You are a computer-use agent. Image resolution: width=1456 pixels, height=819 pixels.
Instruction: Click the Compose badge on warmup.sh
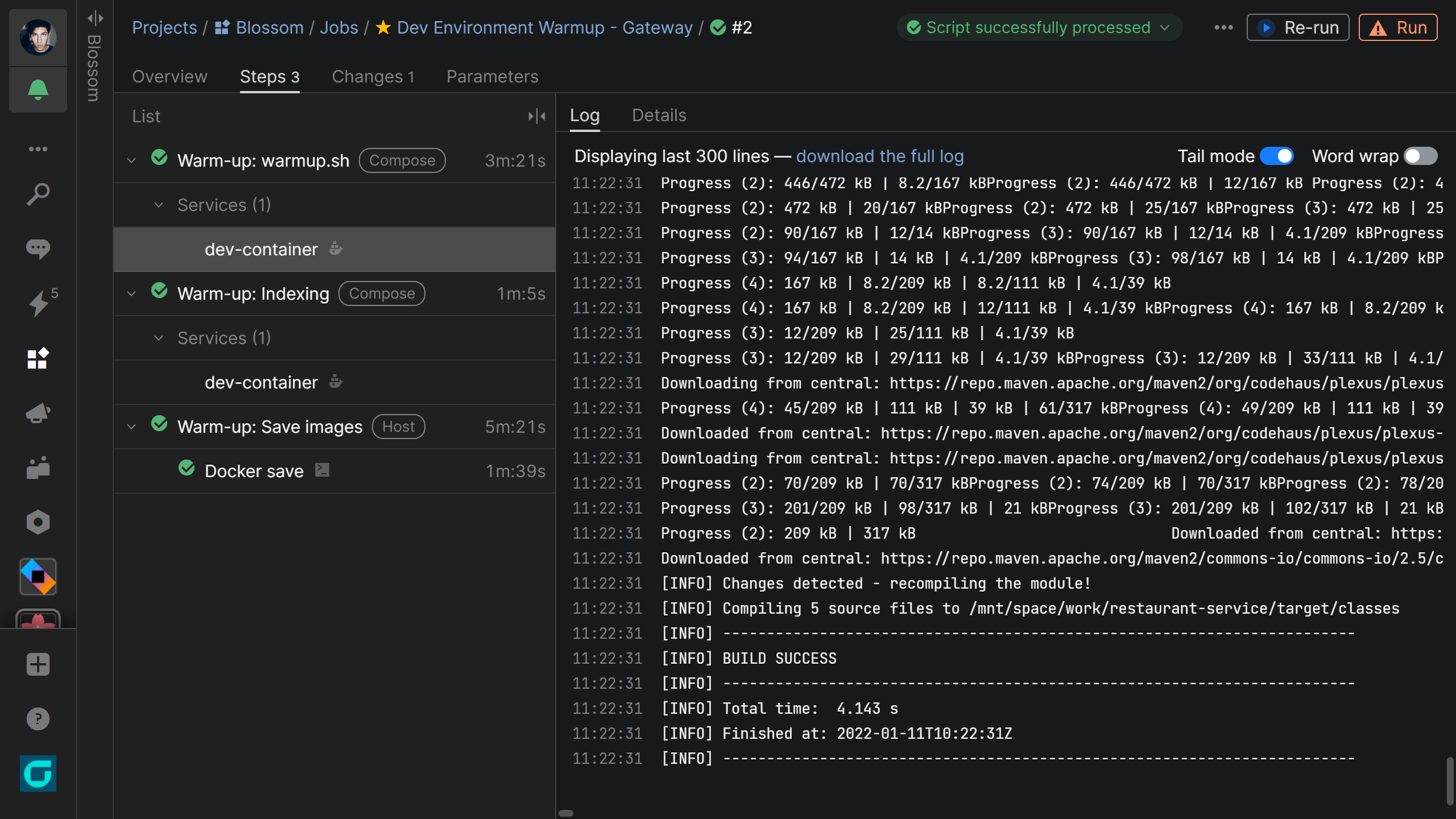click(x=402, y=160)
